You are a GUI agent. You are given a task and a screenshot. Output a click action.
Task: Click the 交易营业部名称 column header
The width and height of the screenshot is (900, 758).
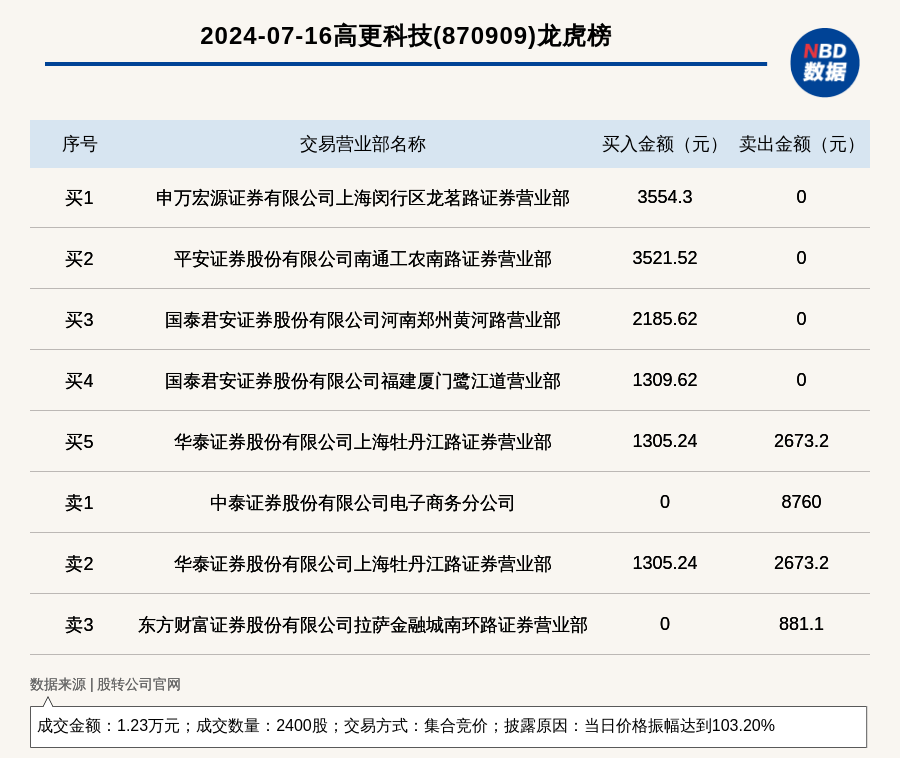[x=363, y=144]
